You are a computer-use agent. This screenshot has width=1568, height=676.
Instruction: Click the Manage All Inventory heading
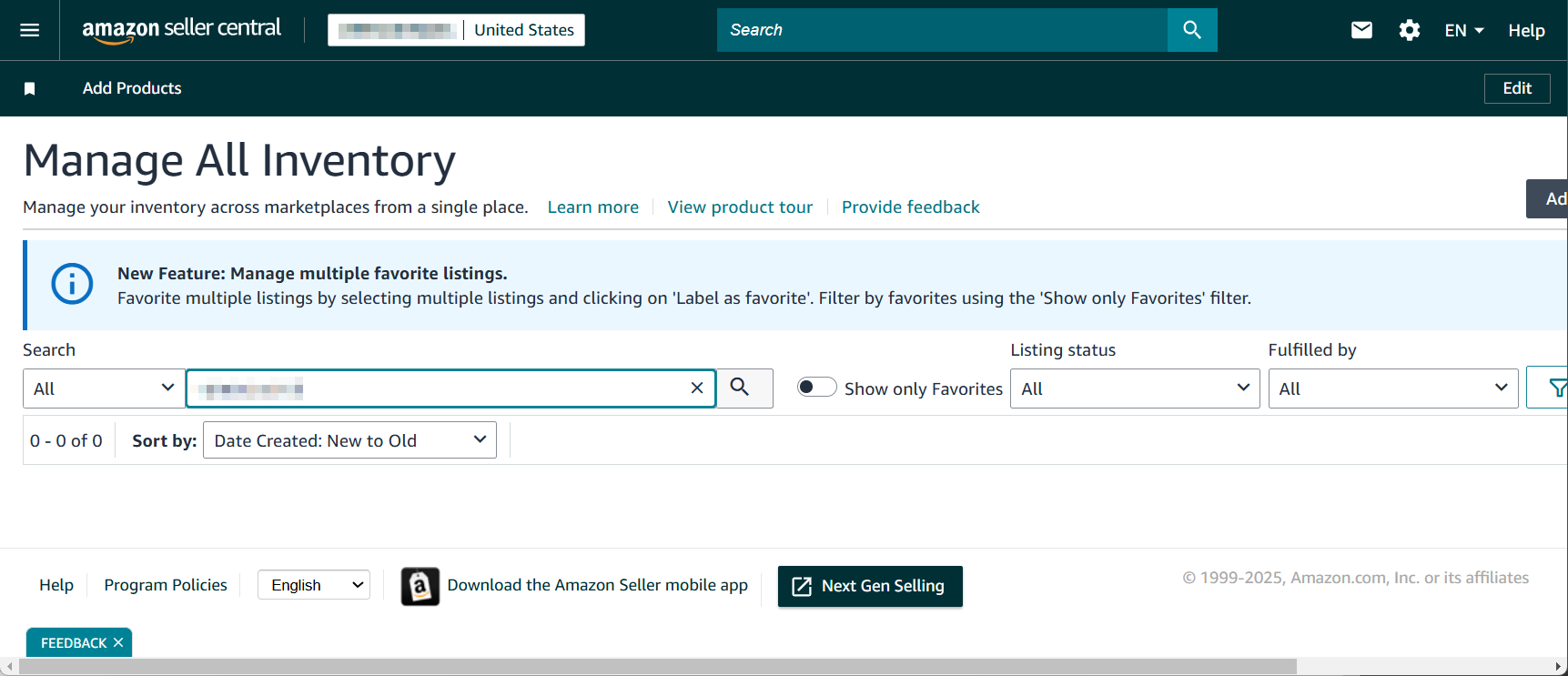(x=239, y=161)
